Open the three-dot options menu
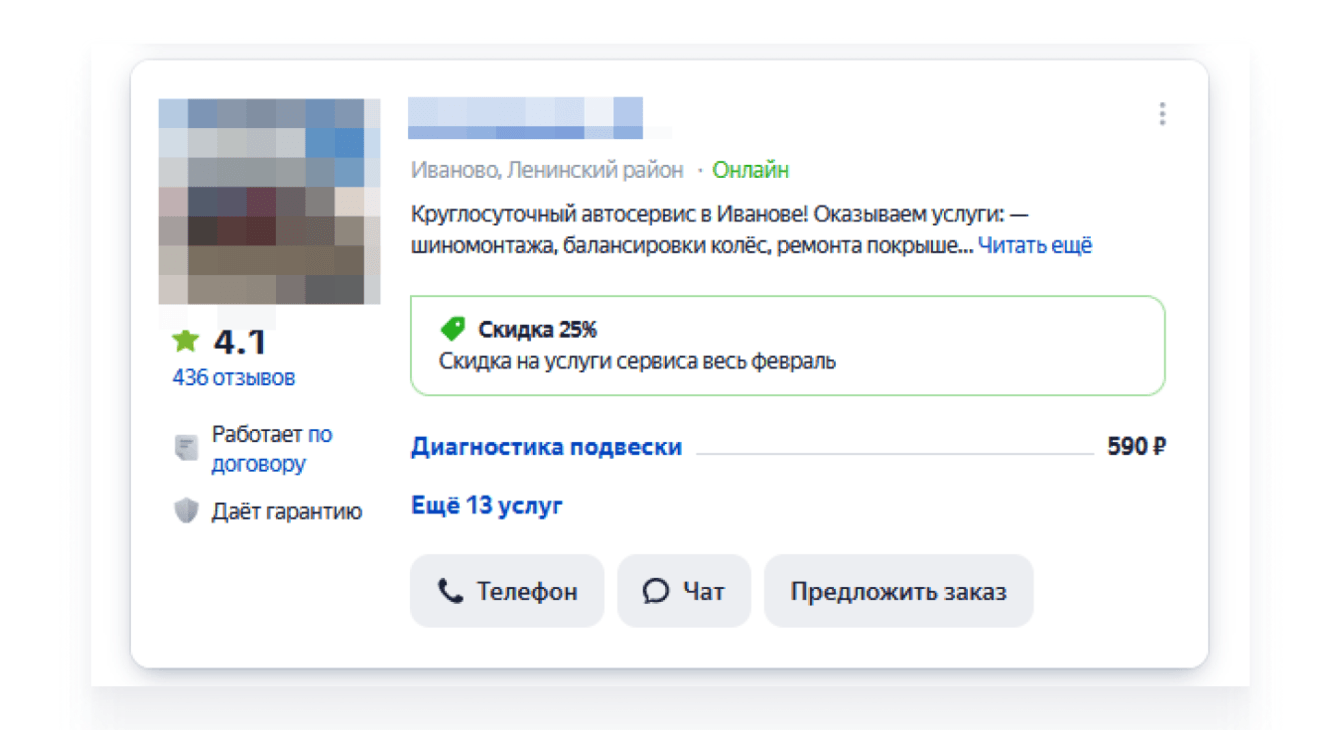Image resolution: width=1340 pixels, height=730 pixels. pos(1161,114)
